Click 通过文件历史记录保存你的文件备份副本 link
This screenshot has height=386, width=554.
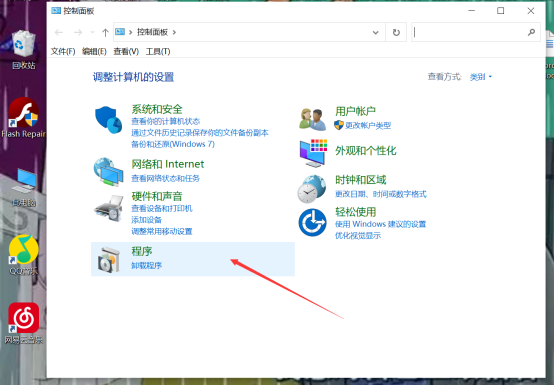click(x=200, y=133)
